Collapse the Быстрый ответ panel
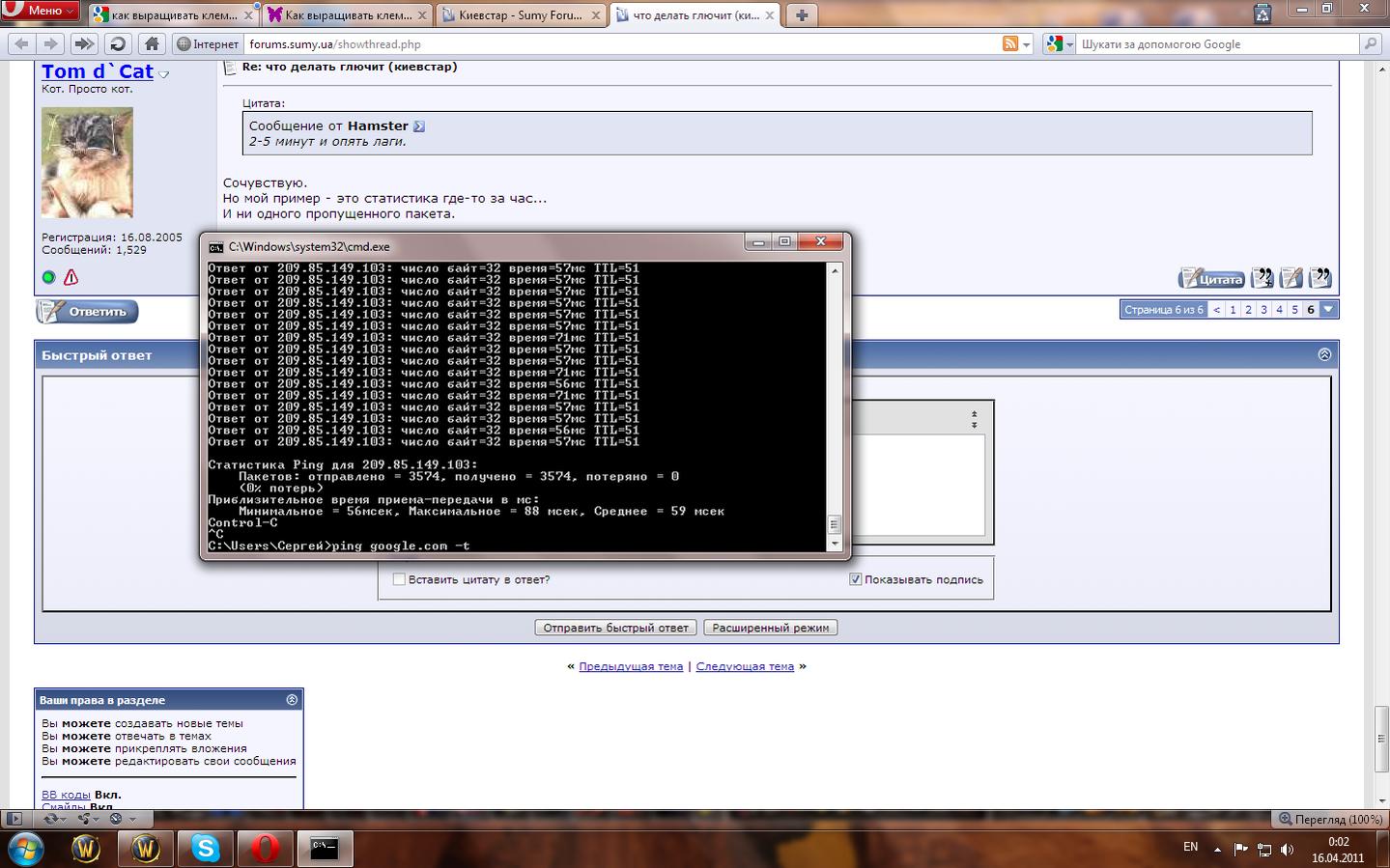 coord(1324,354)
